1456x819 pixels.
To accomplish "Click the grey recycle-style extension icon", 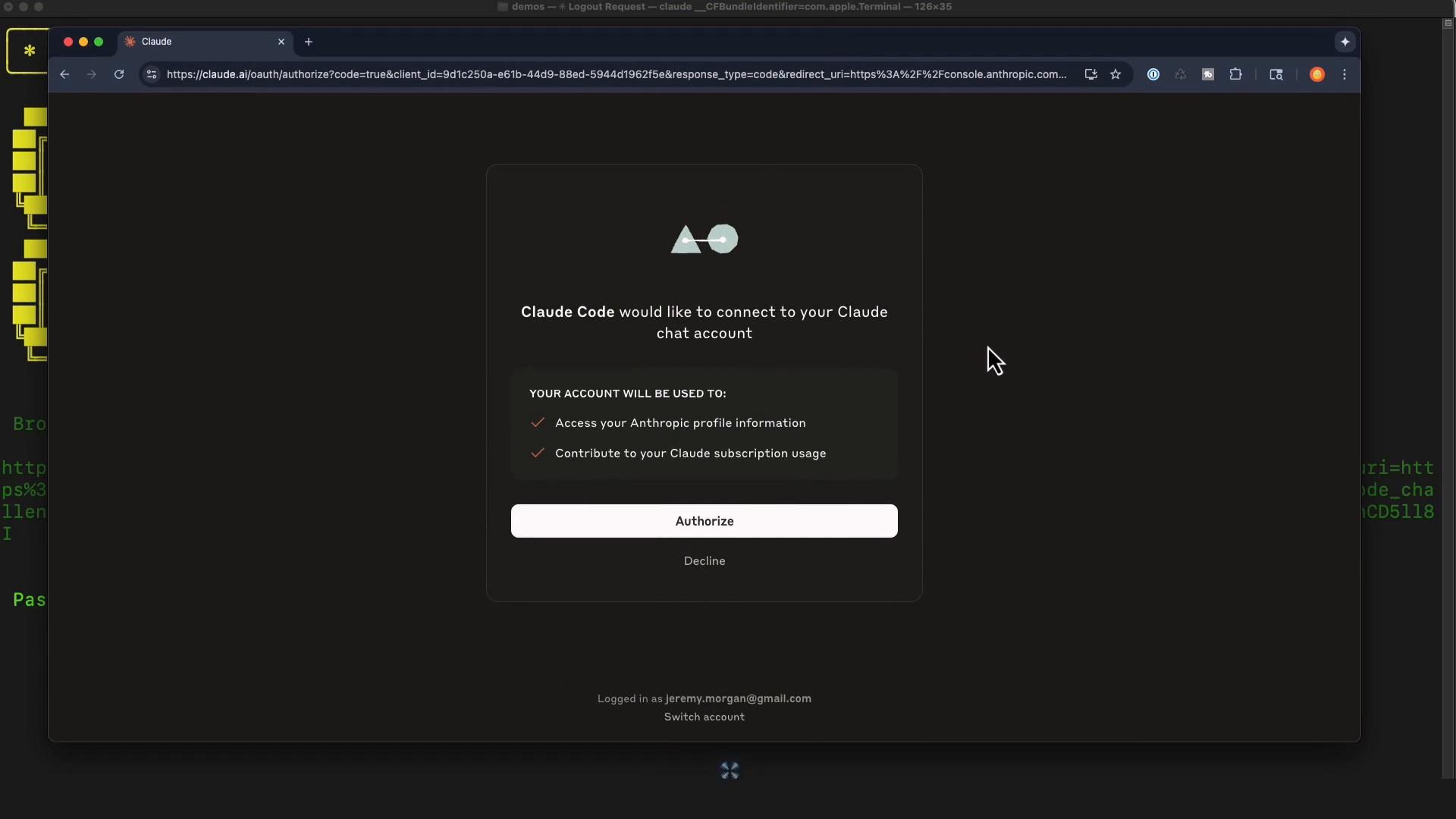I will 1181,74.
